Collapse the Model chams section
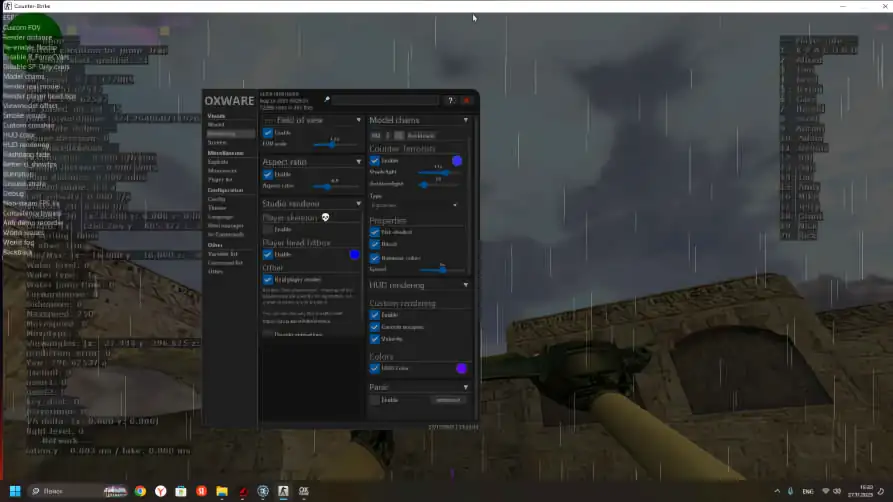This screenshot has width=893, height=502. (x=465, y=120)
